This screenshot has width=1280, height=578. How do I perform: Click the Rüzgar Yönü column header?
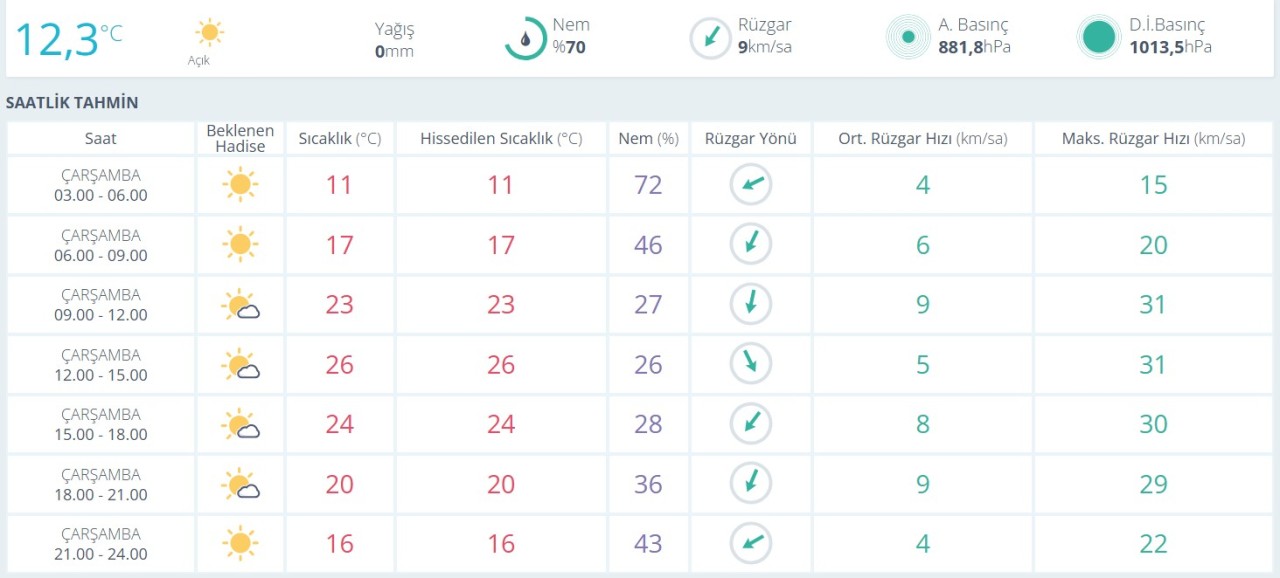point(750,139)
